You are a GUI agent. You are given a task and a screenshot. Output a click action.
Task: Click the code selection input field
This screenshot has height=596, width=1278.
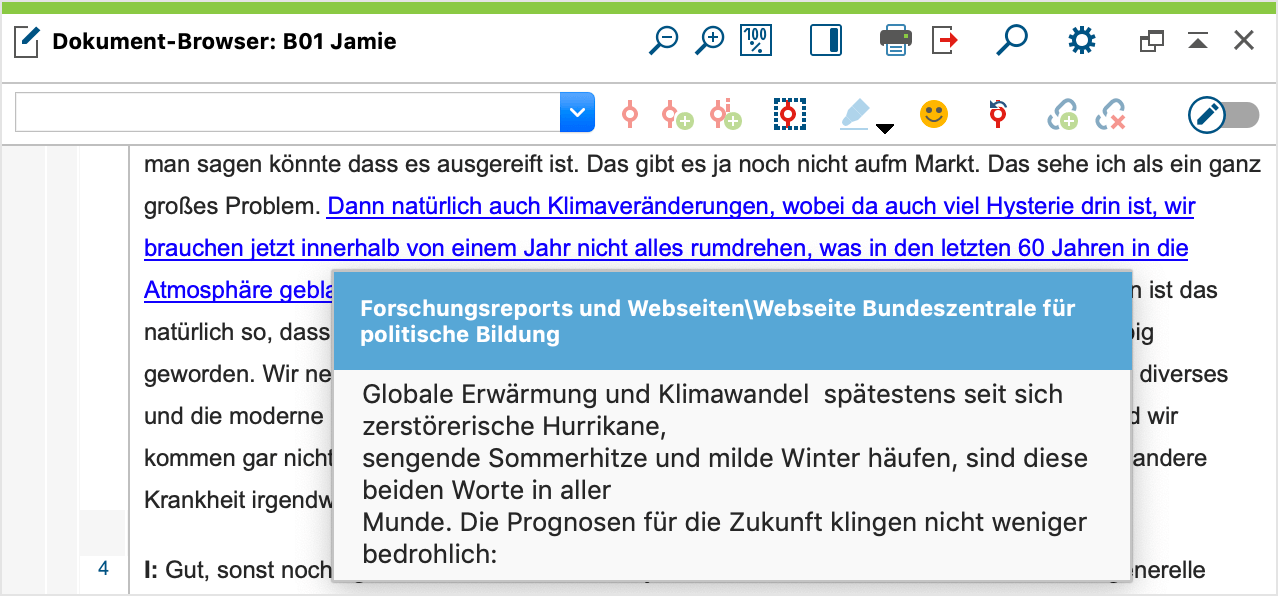(x=288, y=113)
